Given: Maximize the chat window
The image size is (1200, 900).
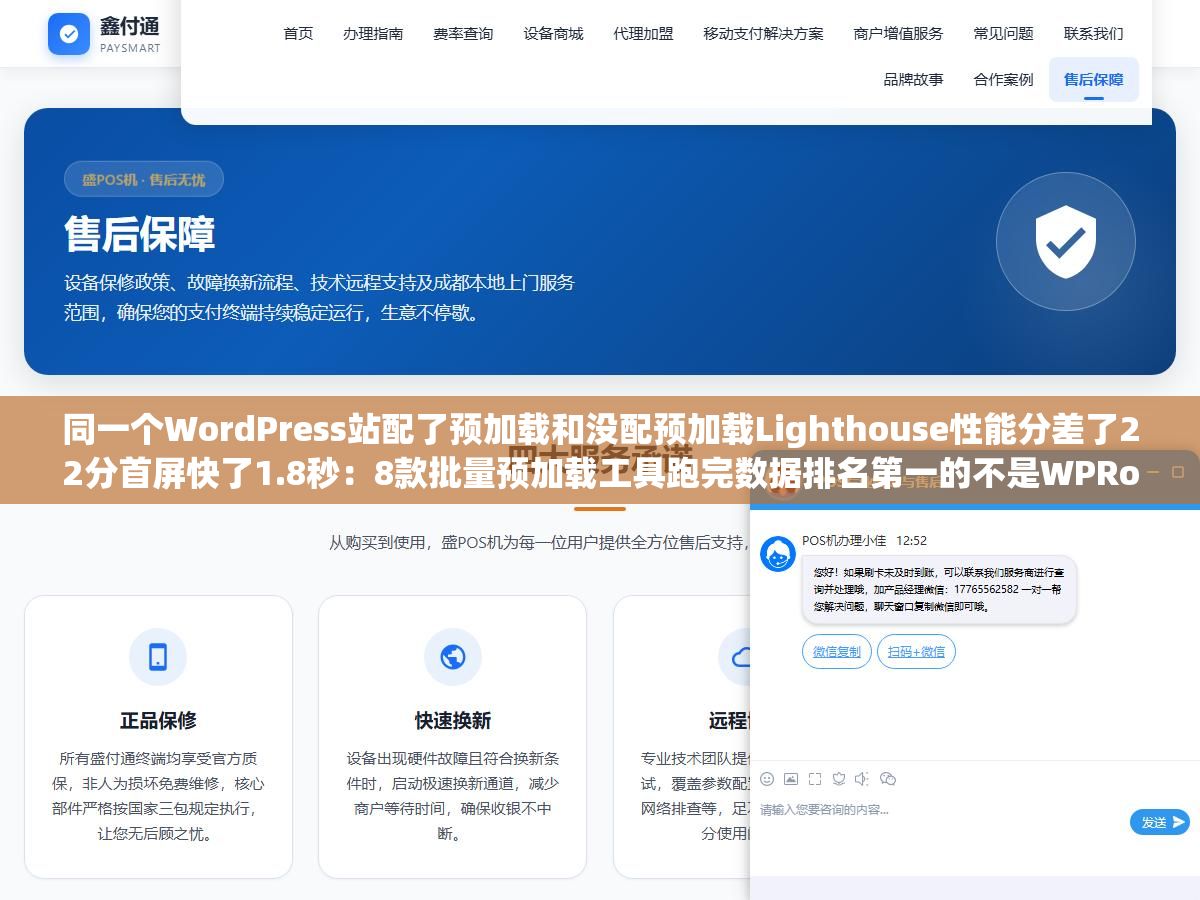Looking at the screenshot, I should coord(1178,471).
